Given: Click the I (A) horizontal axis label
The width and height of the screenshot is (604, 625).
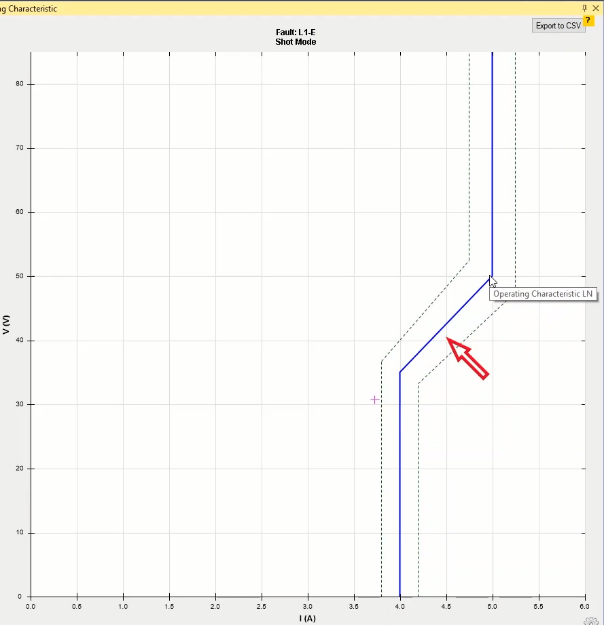Looking at the screenshot, I should coord(307,619).
